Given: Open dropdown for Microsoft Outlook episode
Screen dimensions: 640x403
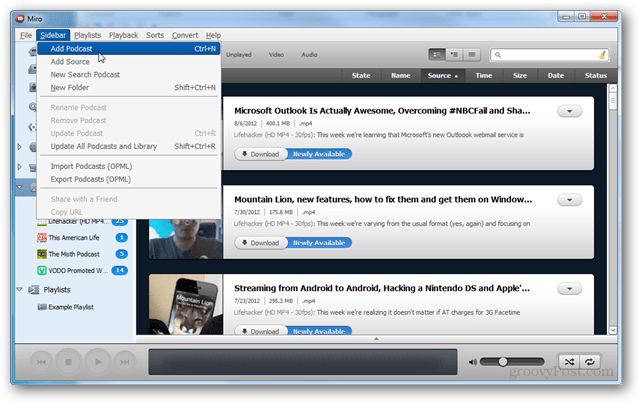Looking at the screenshot, I should click(569, 111).
